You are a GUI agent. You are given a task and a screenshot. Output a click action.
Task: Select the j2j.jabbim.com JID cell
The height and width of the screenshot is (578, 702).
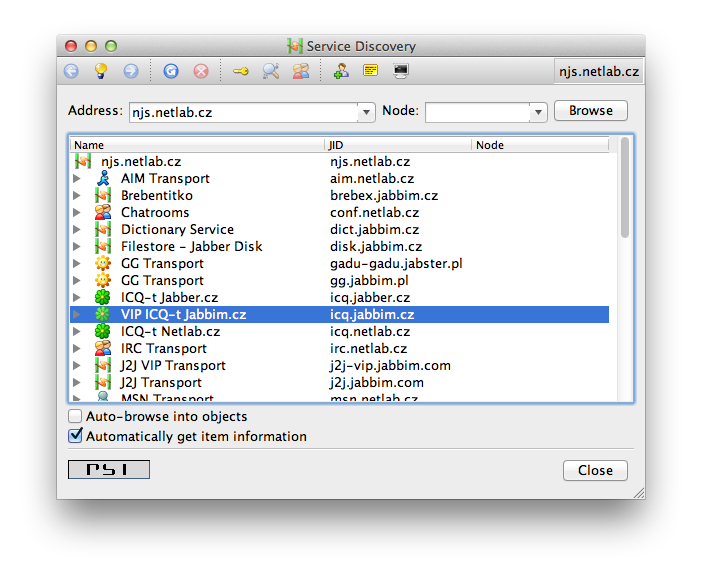point(377,382)
